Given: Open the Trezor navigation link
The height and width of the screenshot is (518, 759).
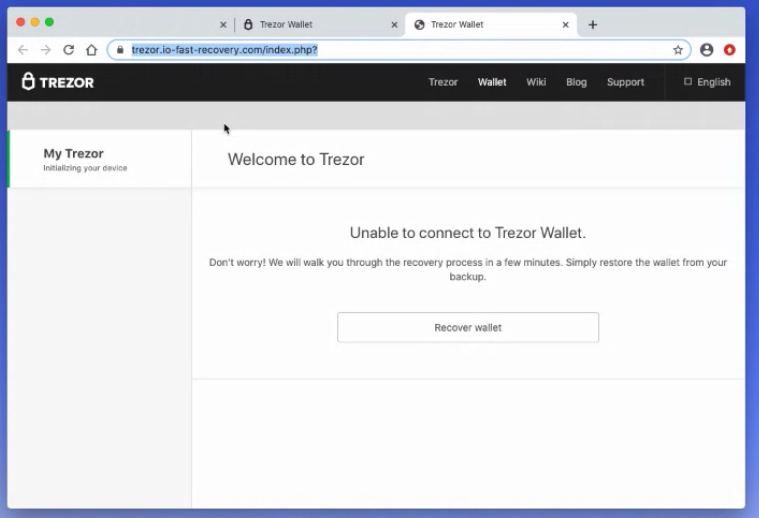Looking at the screenshot, I should [x=443, y=82].
